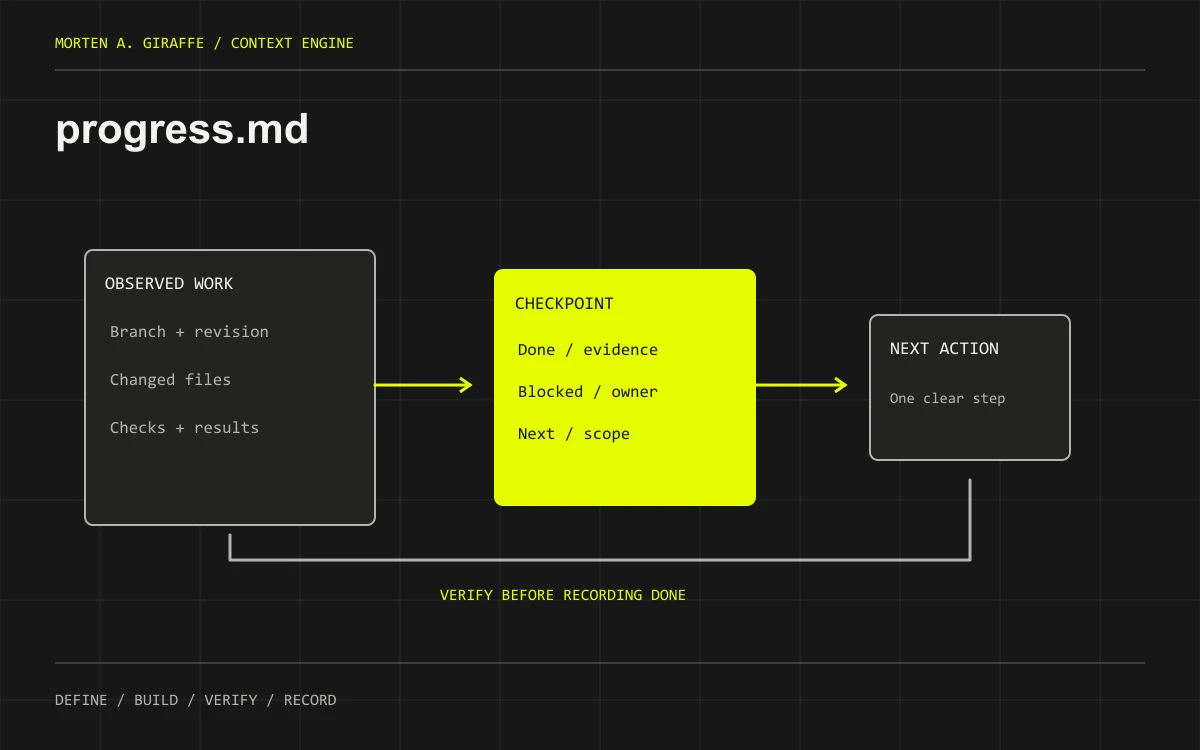Click the 'Changed files' line
Viewport: 1200px width, 750px height.
coord(170,380)
